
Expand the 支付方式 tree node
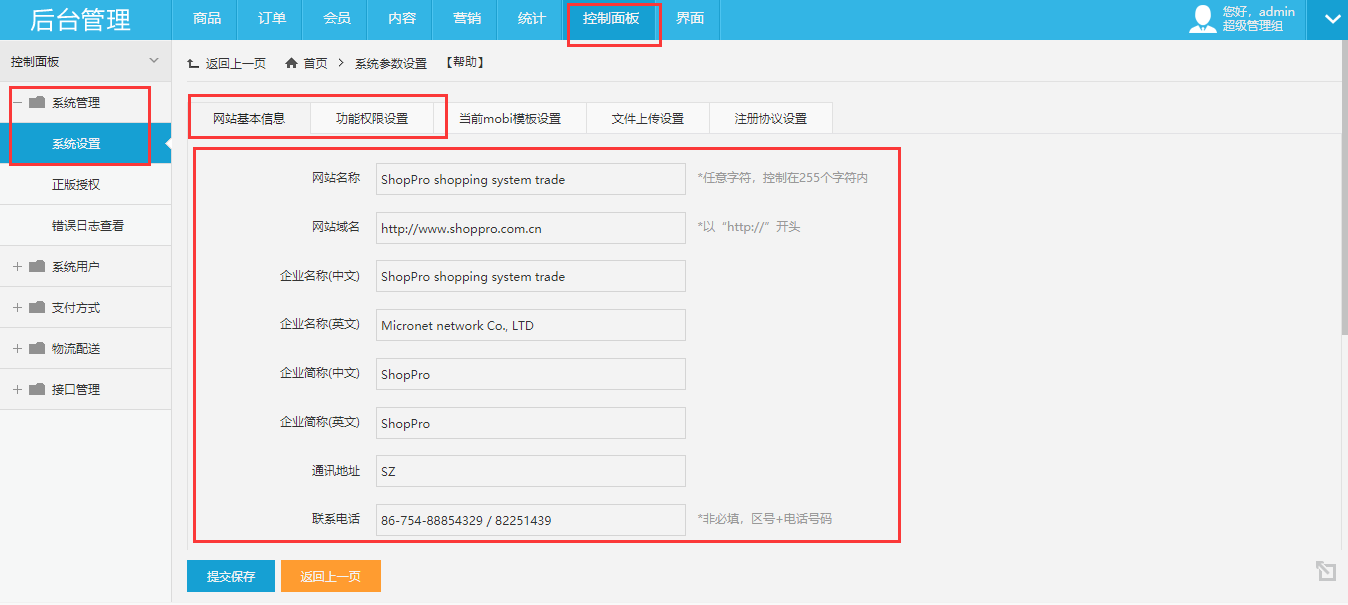pyautogui.click(x=17, y=307)
